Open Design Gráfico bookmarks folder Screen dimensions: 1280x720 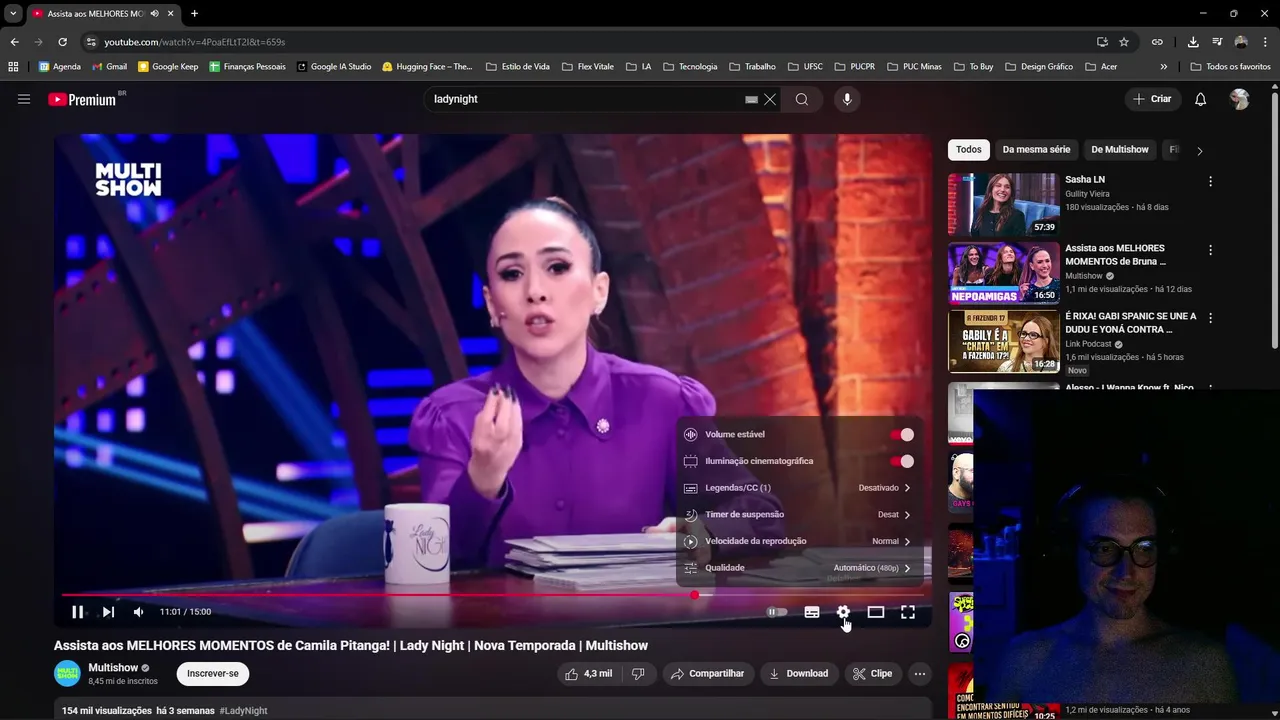(1039, 67)
